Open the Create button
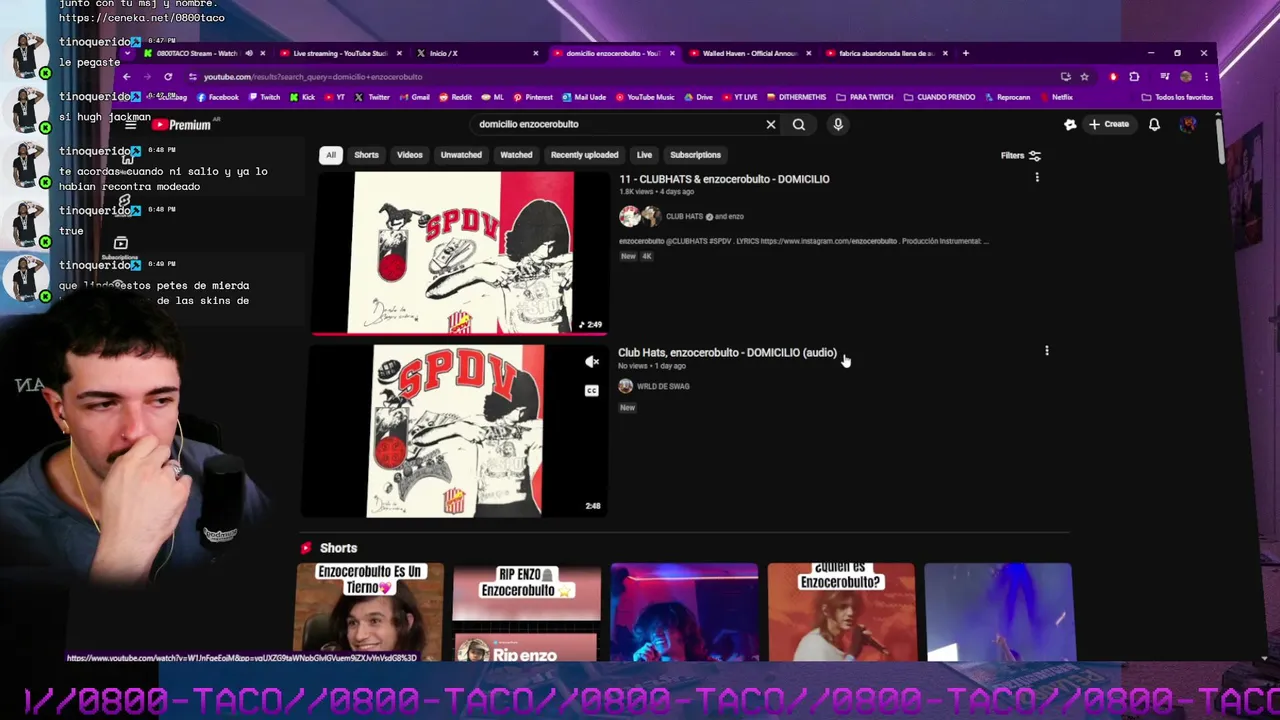The width and height of the screenshot is (1280, 720). (x=1110, y=125)
